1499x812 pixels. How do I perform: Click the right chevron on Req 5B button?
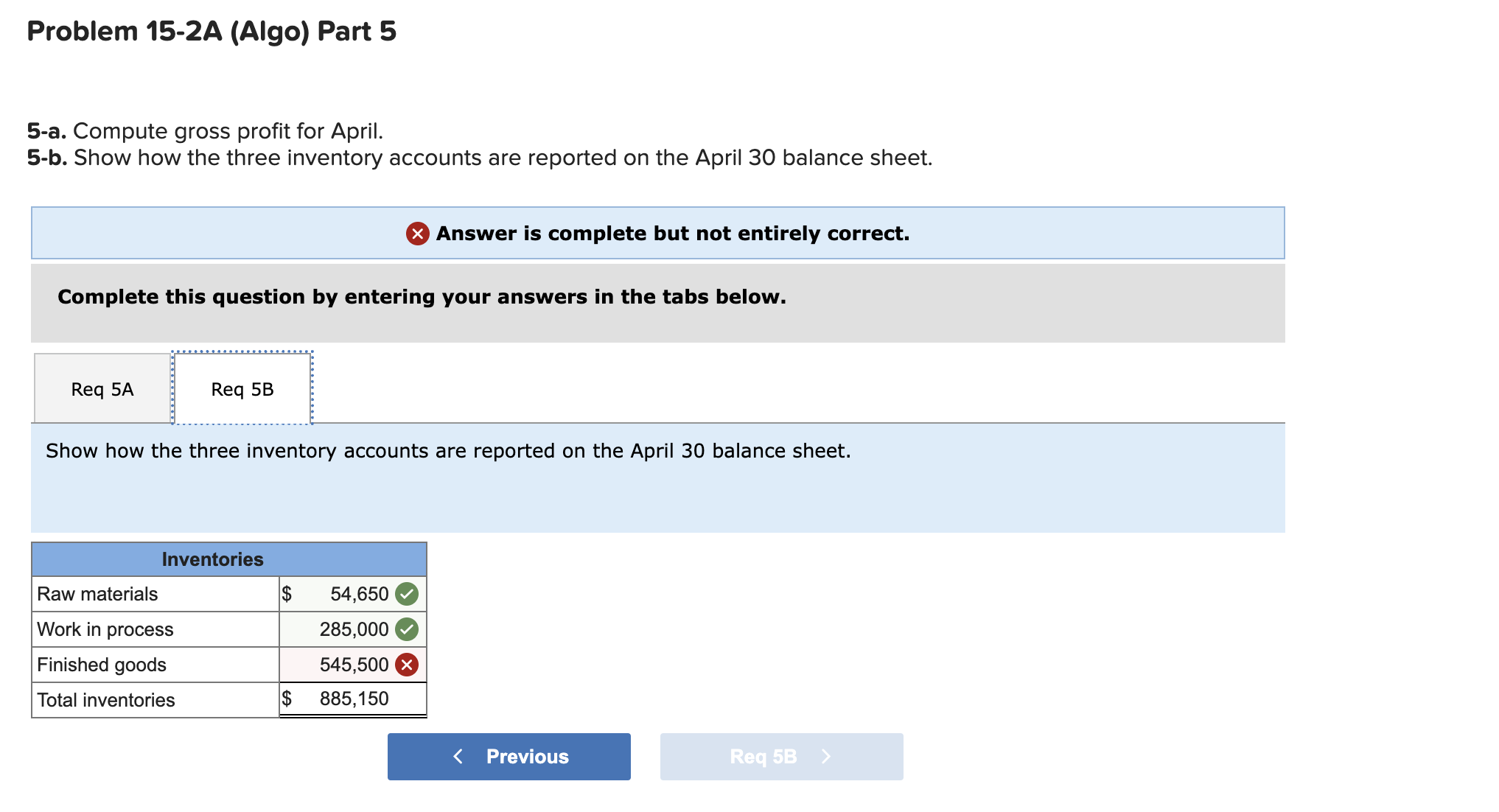826,757
